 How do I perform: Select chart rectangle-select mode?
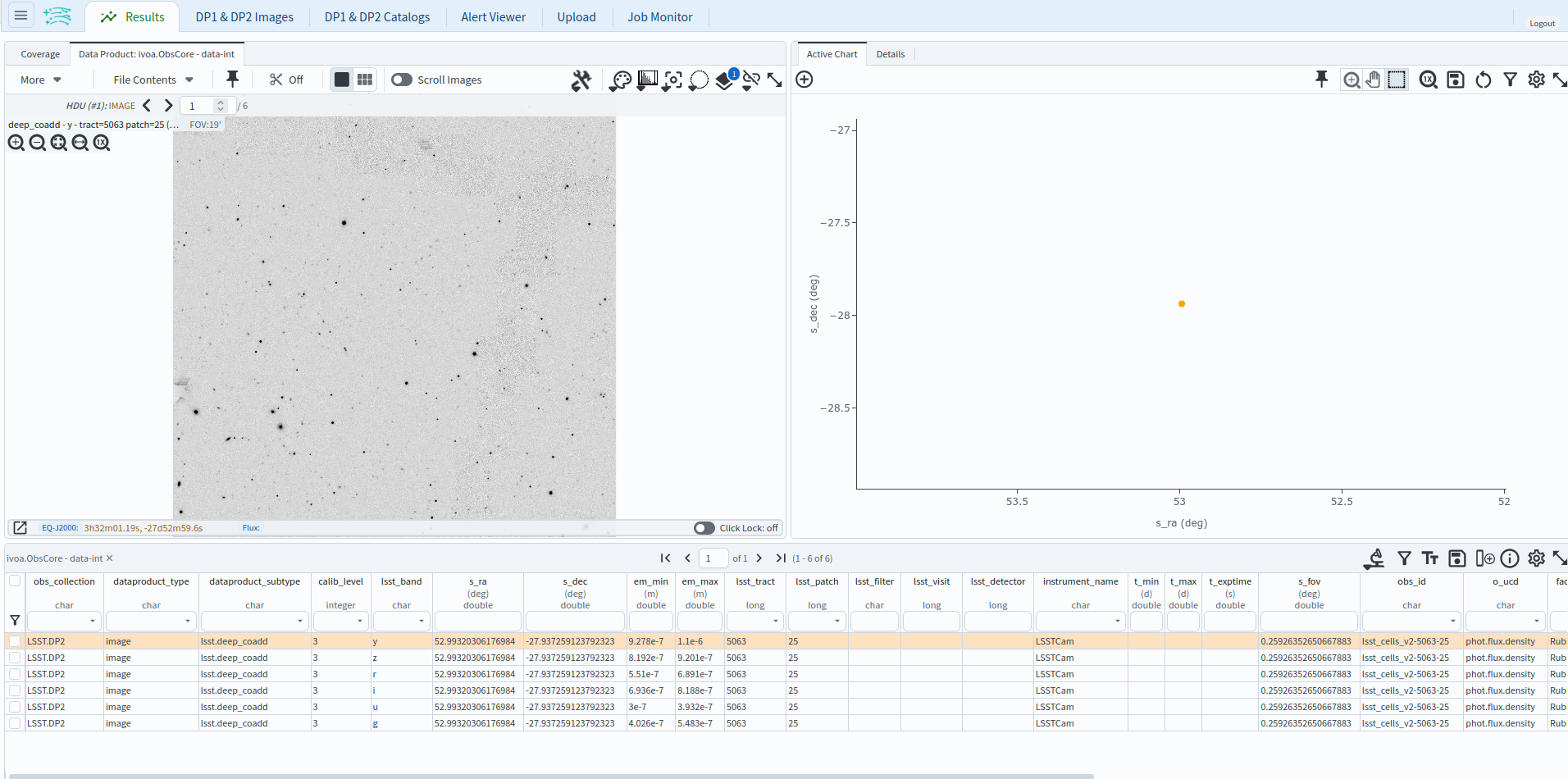click(1397, 80)
